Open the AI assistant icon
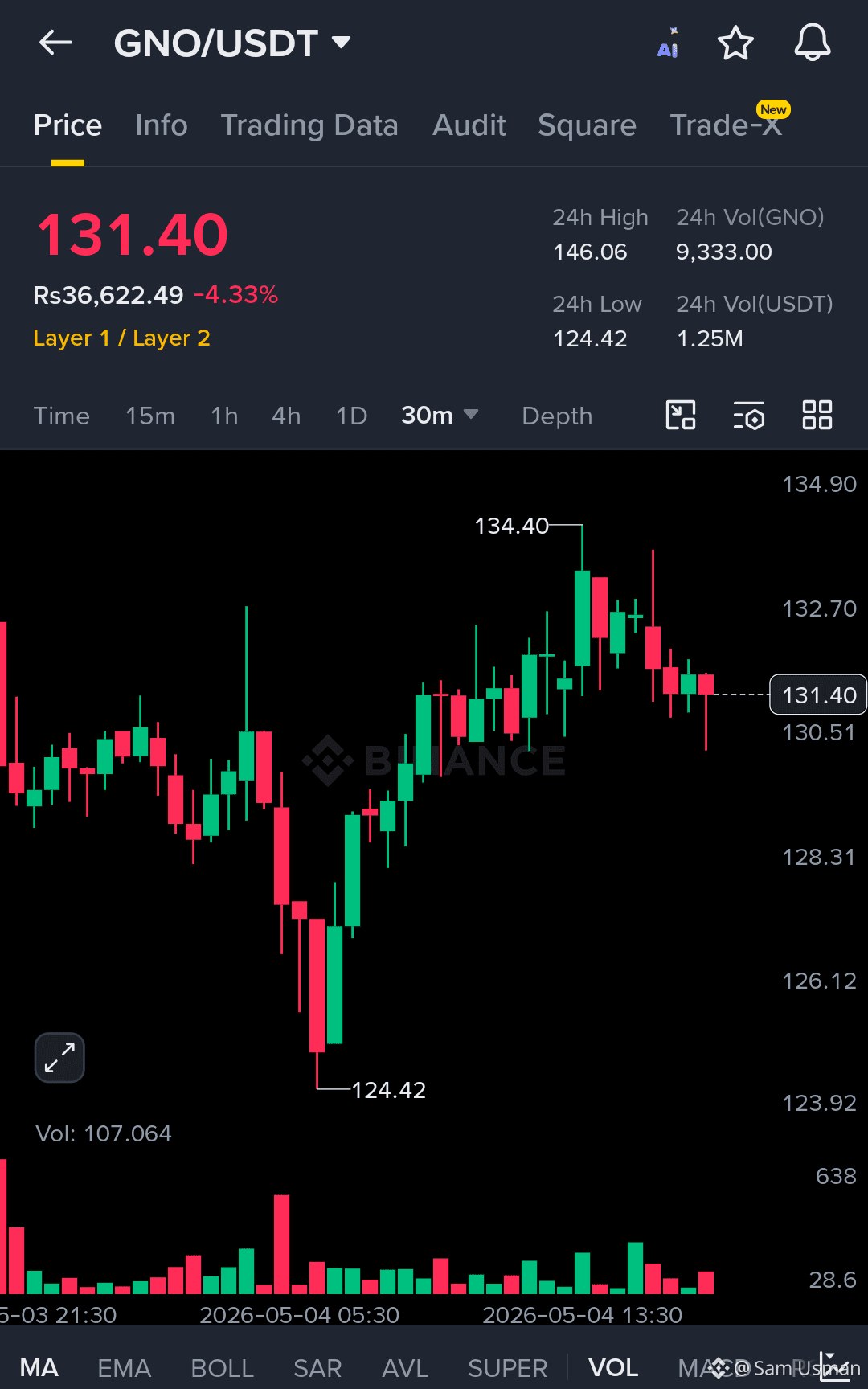 (x=668, y=43)
